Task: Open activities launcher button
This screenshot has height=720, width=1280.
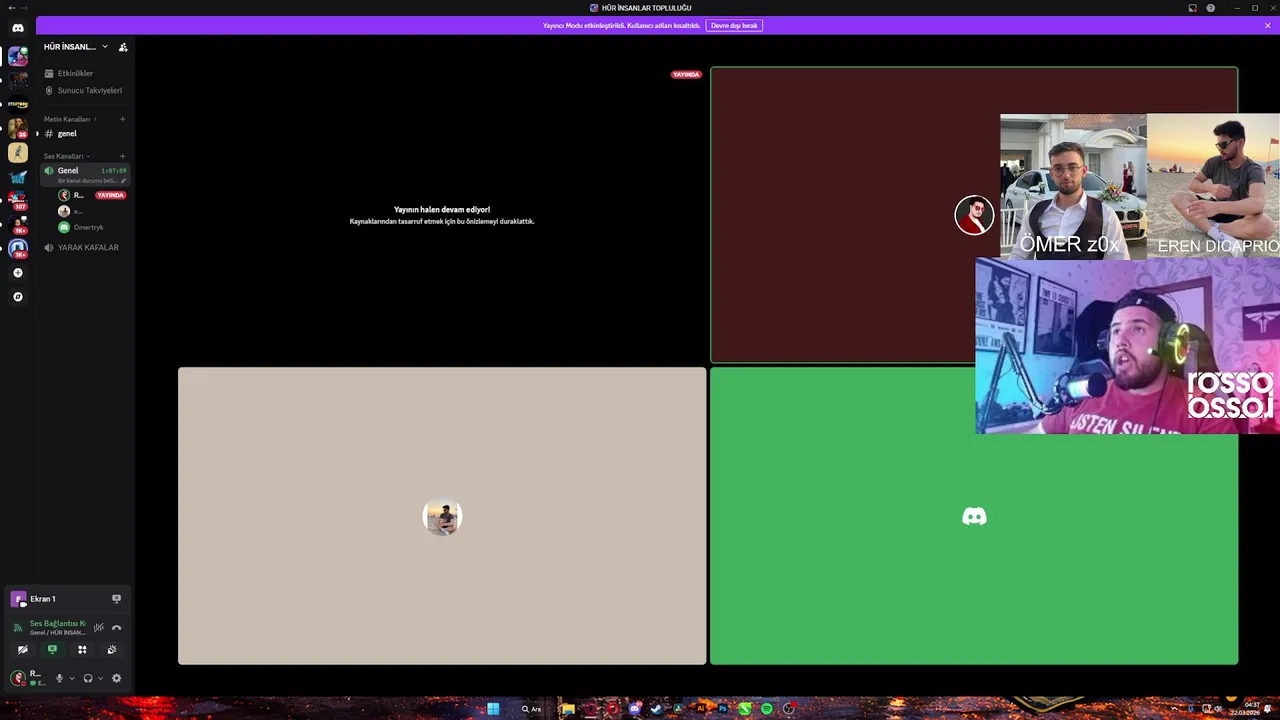Action: click(82, 650)
